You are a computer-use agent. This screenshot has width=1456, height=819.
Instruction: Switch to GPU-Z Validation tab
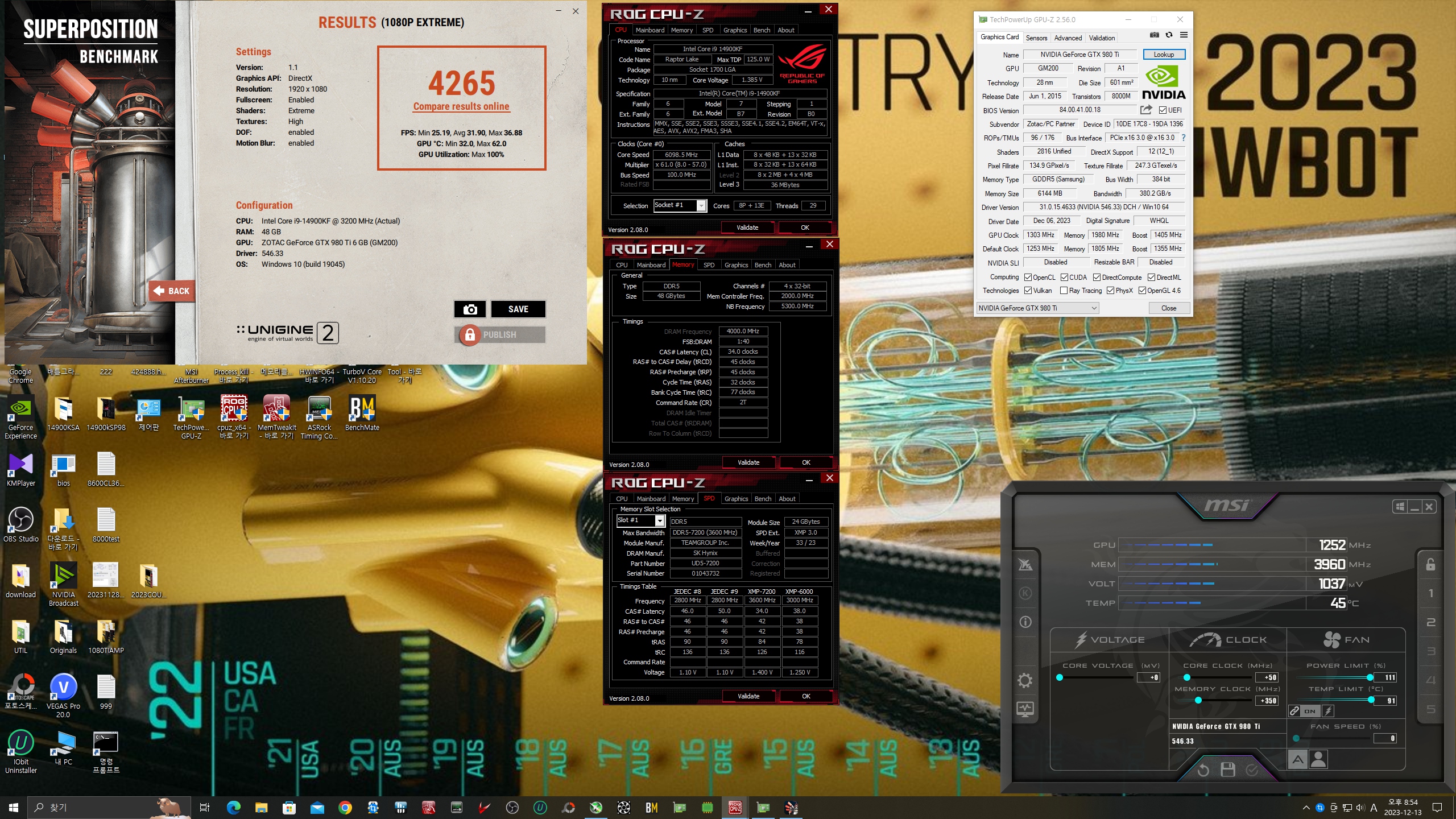1102,38
